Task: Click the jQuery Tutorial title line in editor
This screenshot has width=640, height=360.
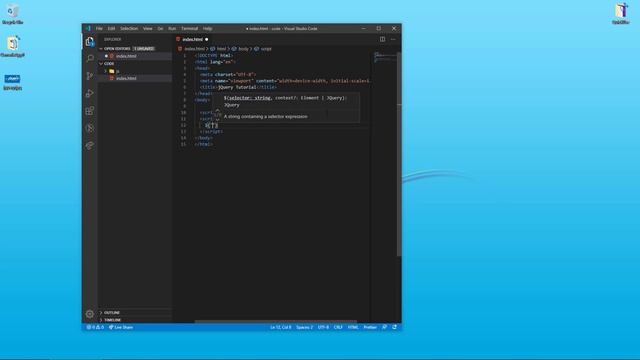Action: (238, 87)
